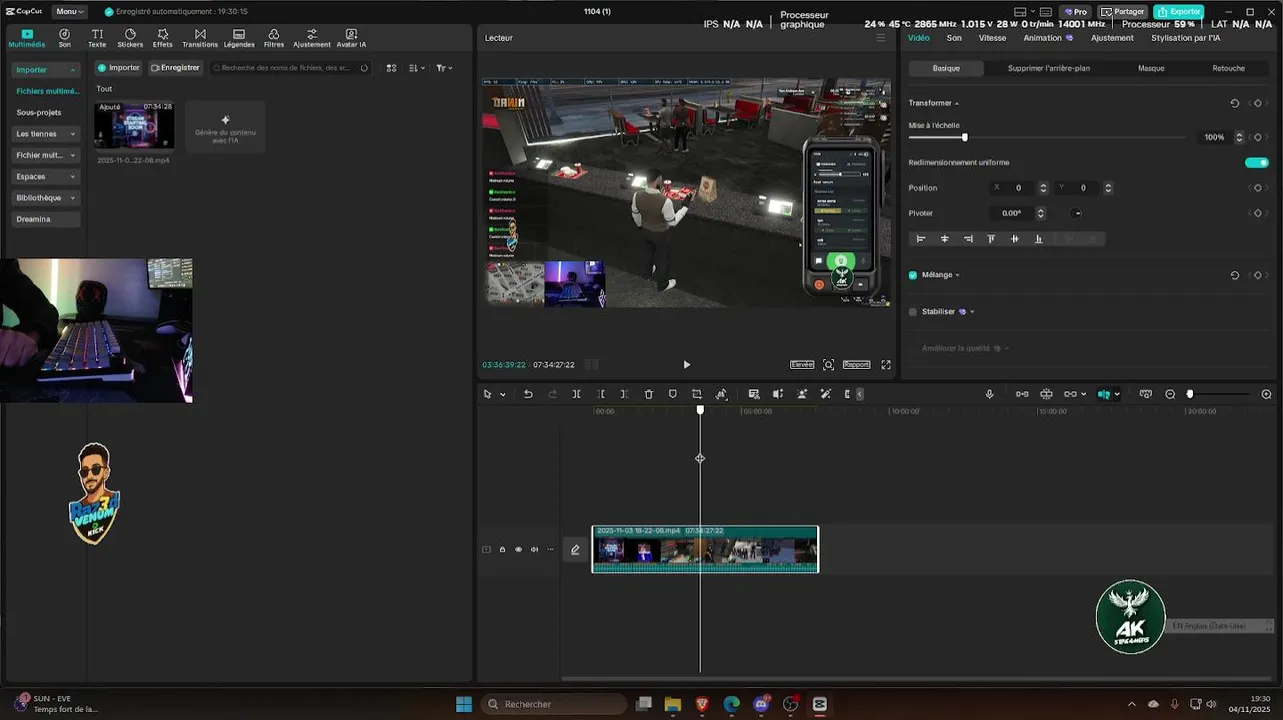This screenshot has height=720, width=1283.
Task: Click the marker shield icon in timeline toolbar
Action: click(672, 394)
